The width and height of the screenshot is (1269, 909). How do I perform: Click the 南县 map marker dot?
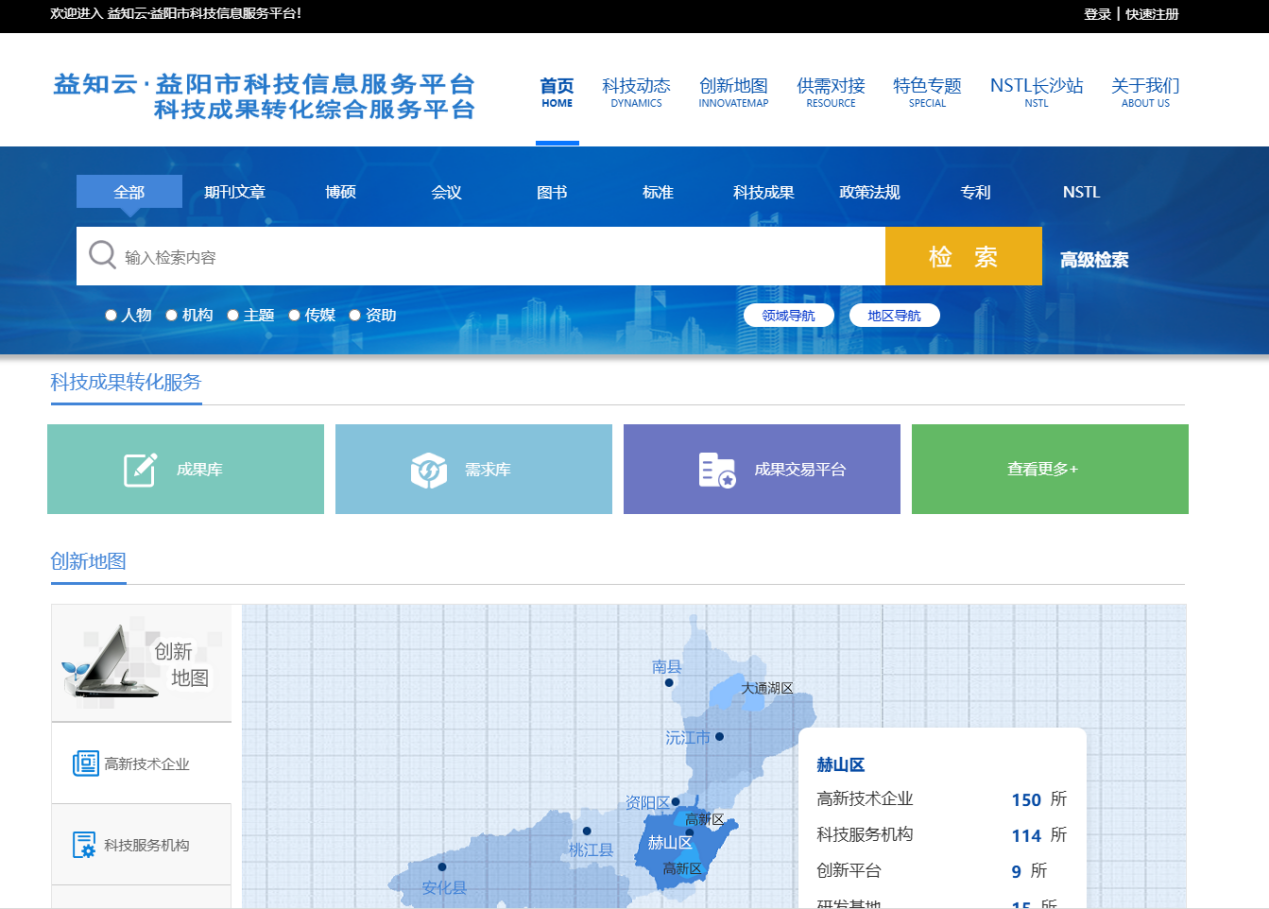669,683
